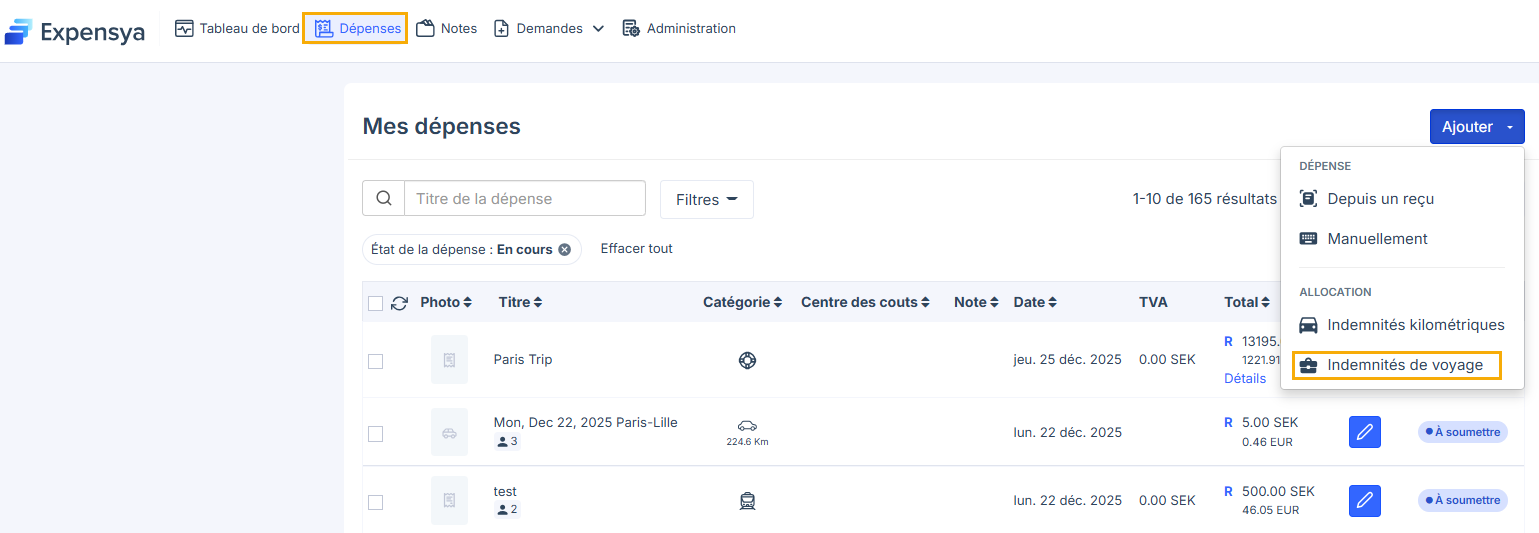Remove the 'En cours' filter chip
Image resolution: width=1539 pixels, height=533 pixels.
[x=564, y=250]
